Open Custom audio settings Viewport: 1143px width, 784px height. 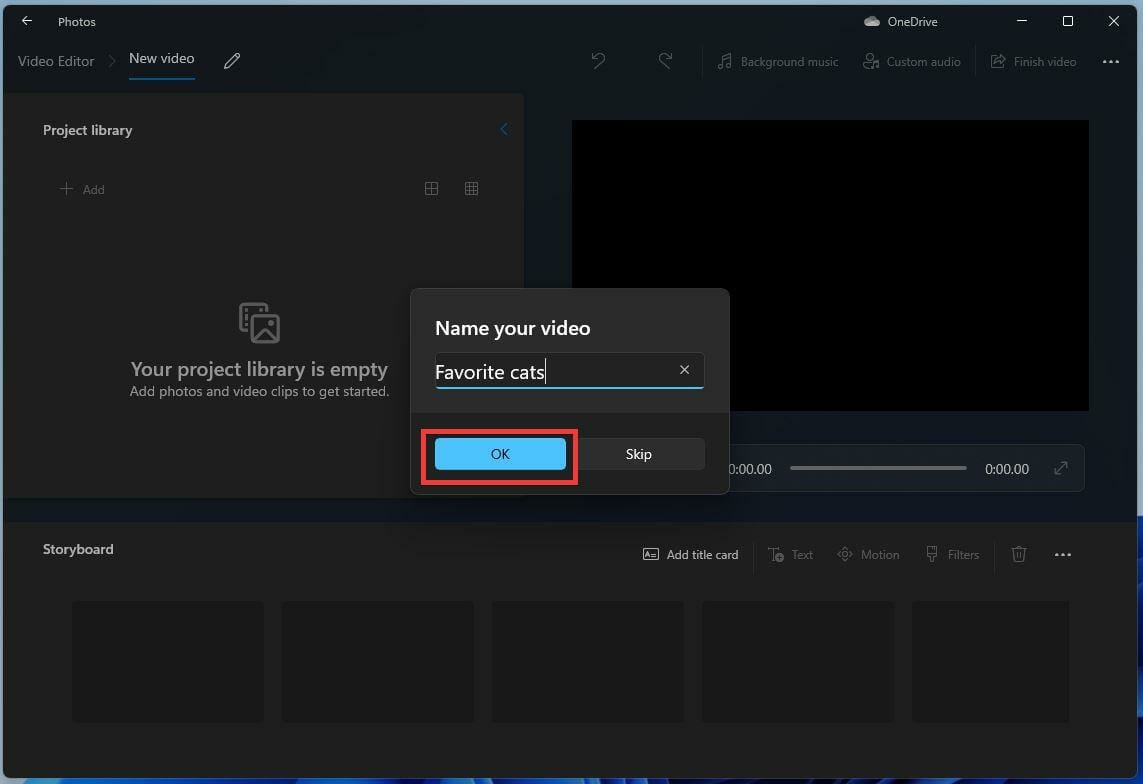[911, 61]
